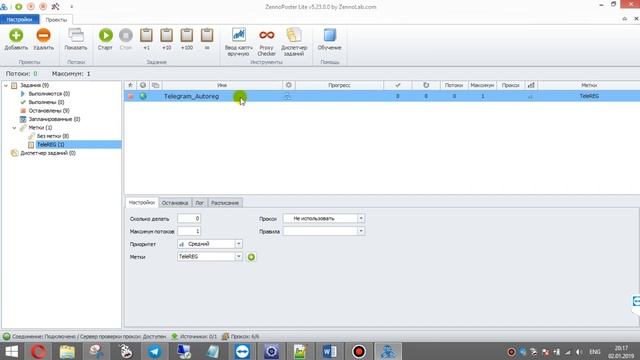
Task: Add ten runs with the +10 icon
Action: coord(166,36)
